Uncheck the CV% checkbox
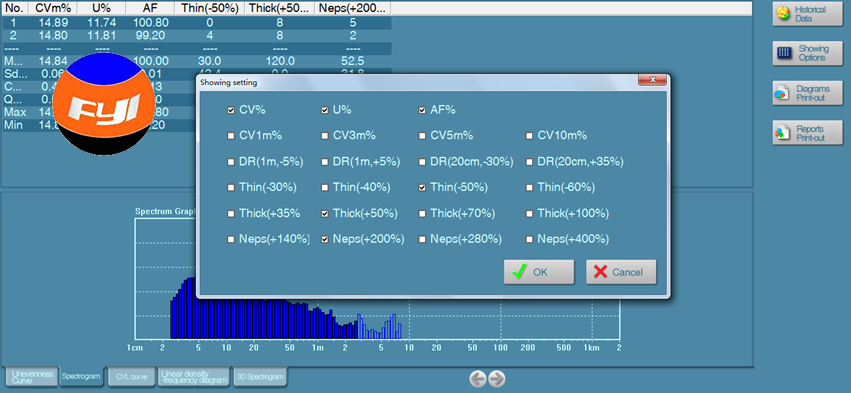 point(231,110)
